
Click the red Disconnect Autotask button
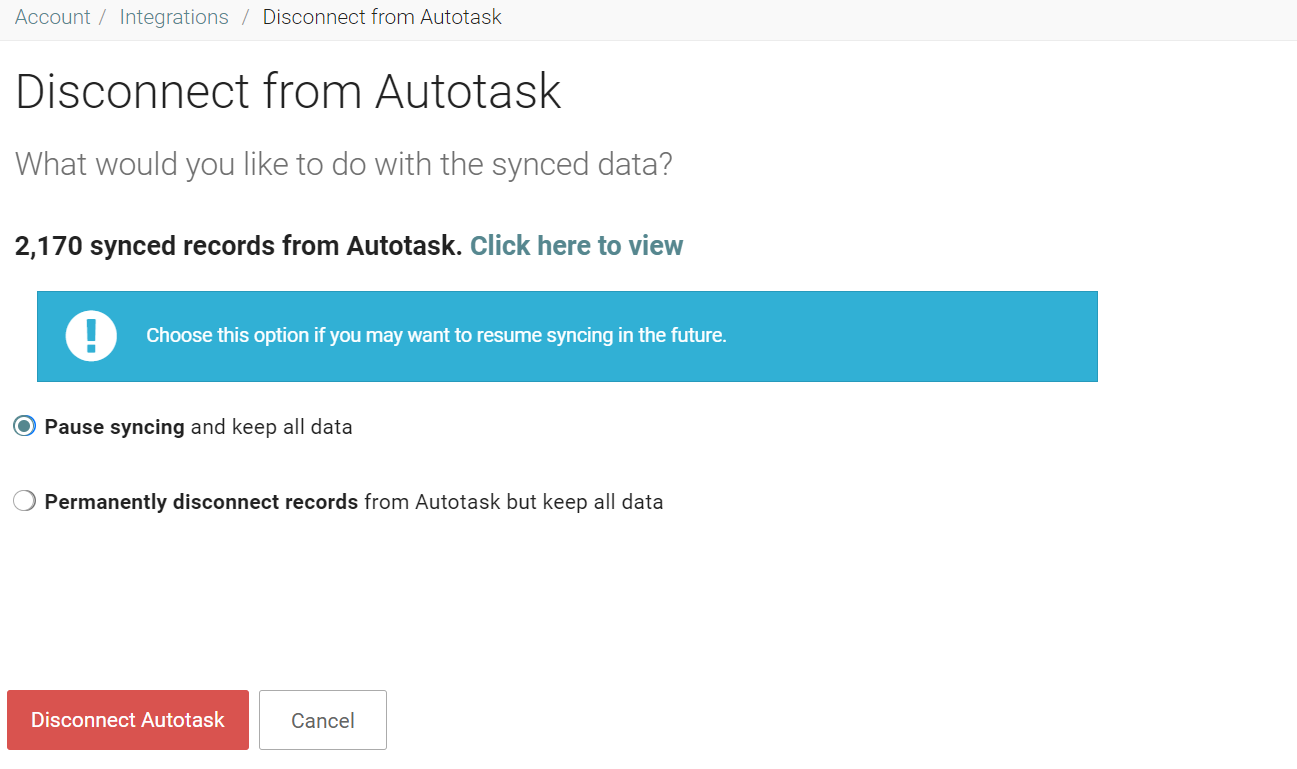click(128, 720)
